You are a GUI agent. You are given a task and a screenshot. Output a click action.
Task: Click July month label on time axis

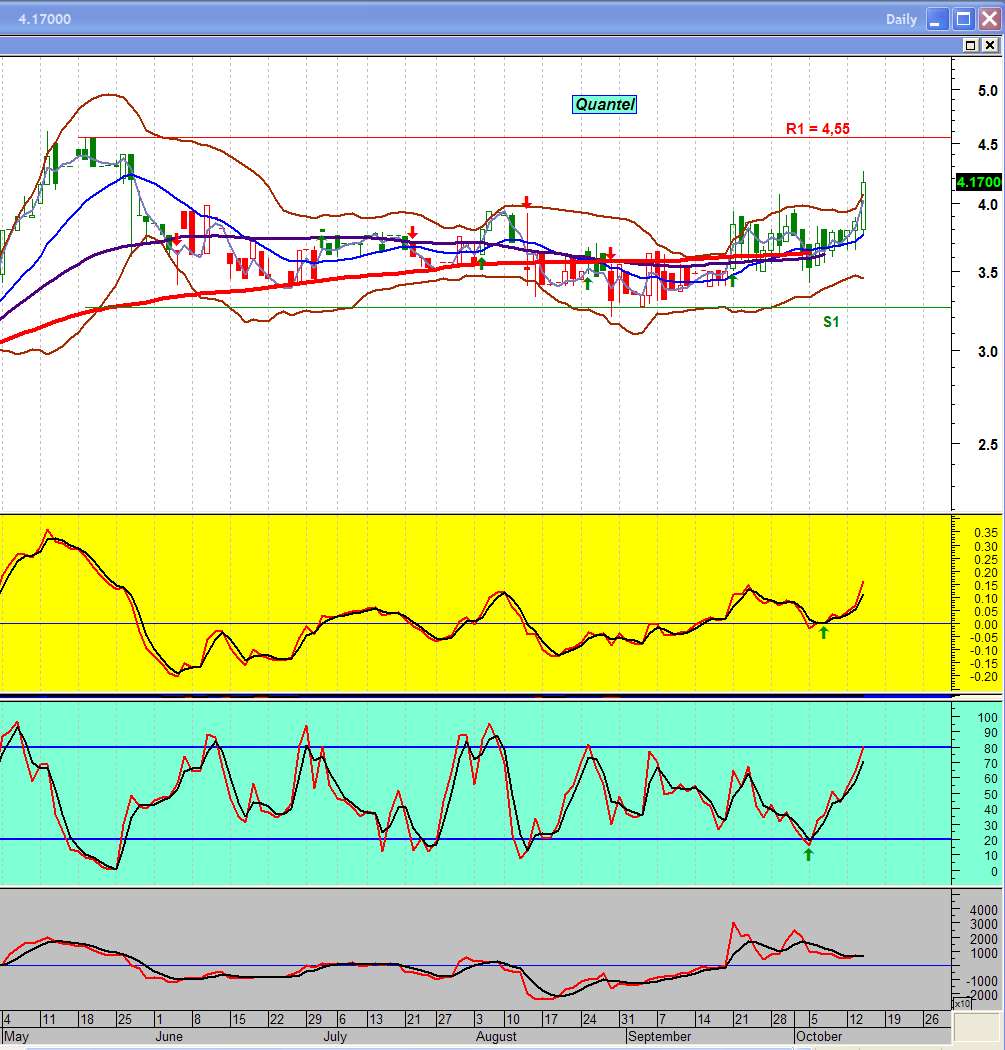(335, 1037)
